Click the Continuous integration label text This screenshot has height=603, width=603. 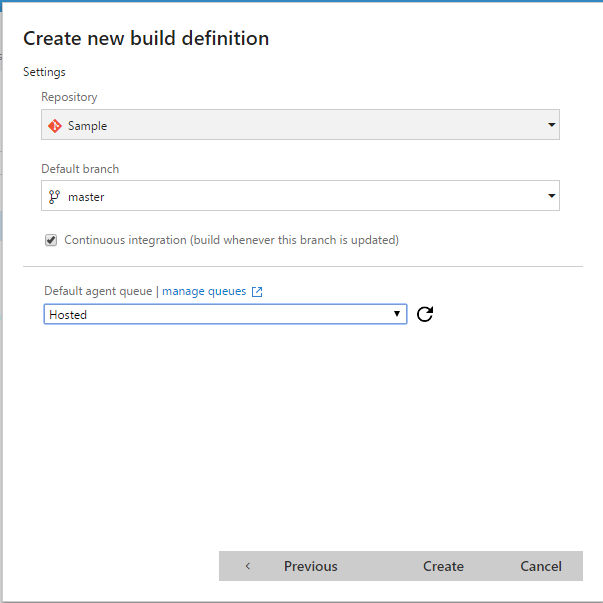tap(231, 240)
